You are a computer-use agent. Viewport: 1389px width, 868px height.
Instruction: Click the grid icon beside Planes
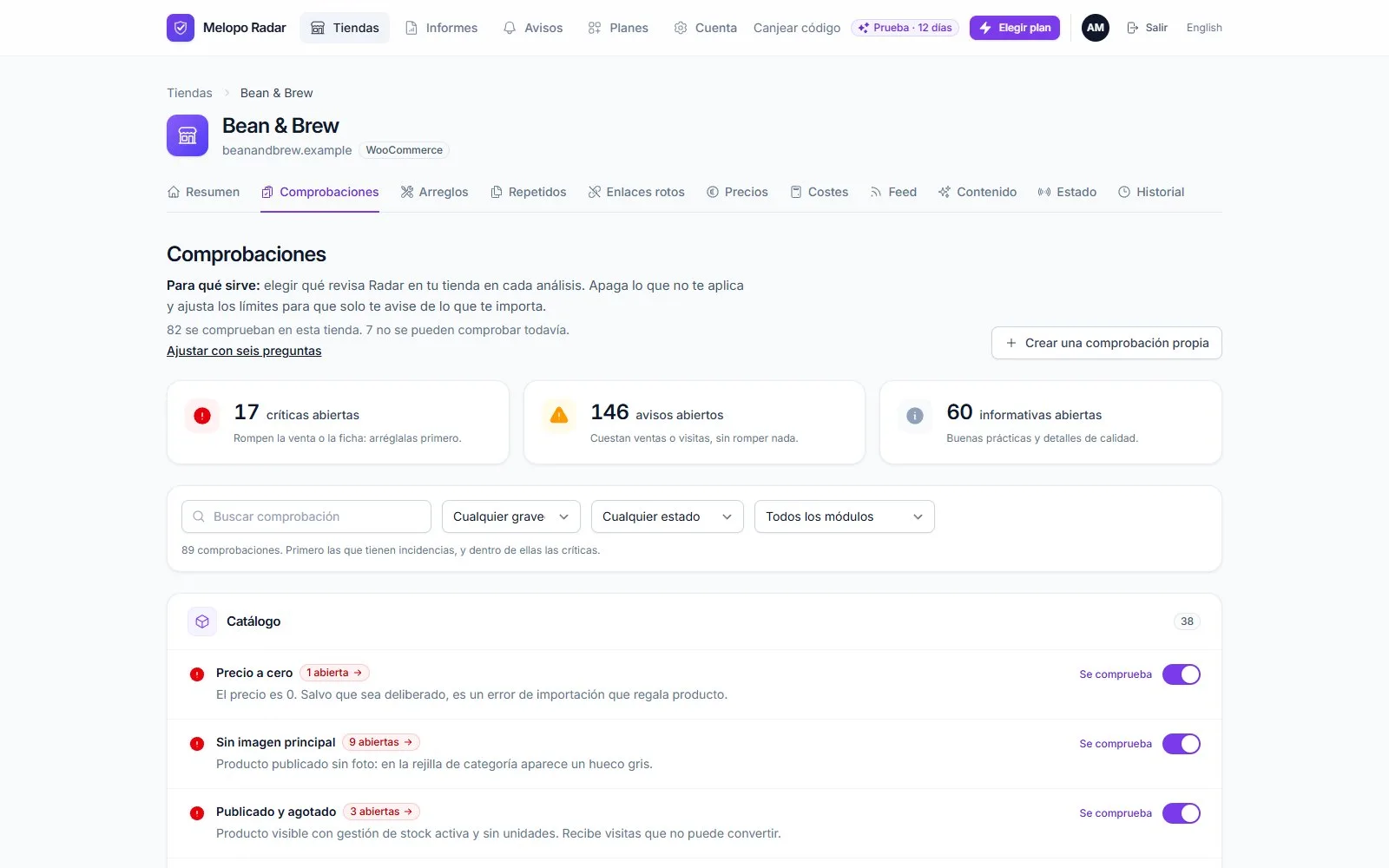[595, 28]
